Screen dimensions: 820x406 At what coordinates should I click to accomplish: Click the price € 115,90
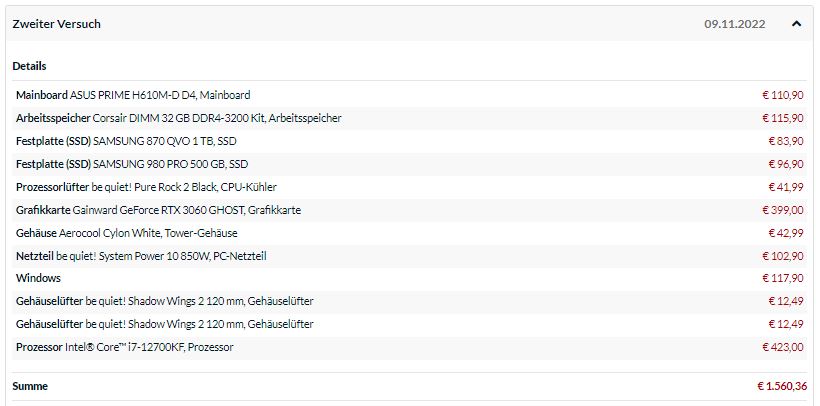click(783, 118)
